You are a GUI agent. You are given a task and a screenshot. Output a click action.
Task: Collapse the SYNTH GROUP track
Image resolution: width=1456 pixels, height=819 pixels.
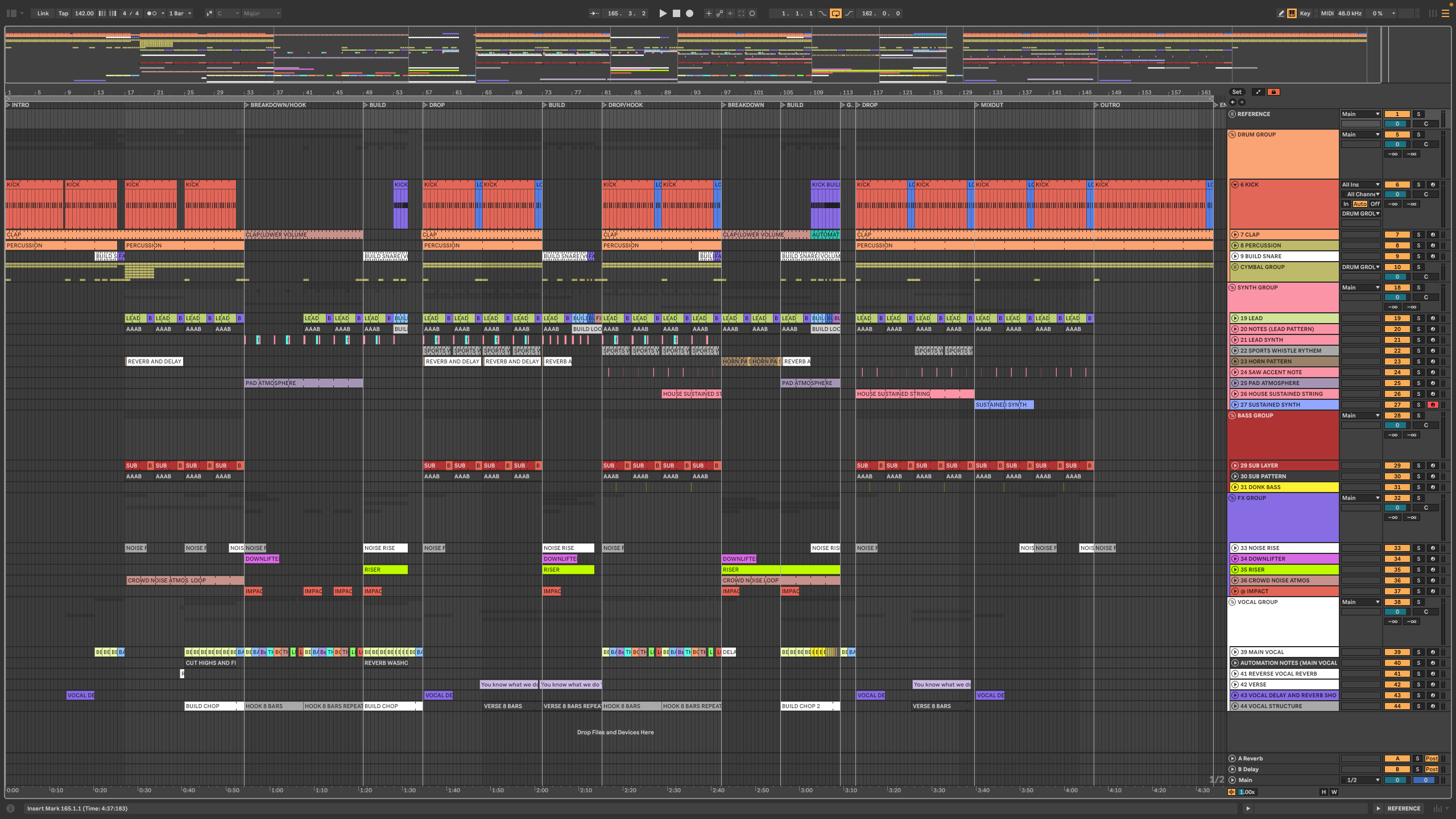tap(1232, 287)
